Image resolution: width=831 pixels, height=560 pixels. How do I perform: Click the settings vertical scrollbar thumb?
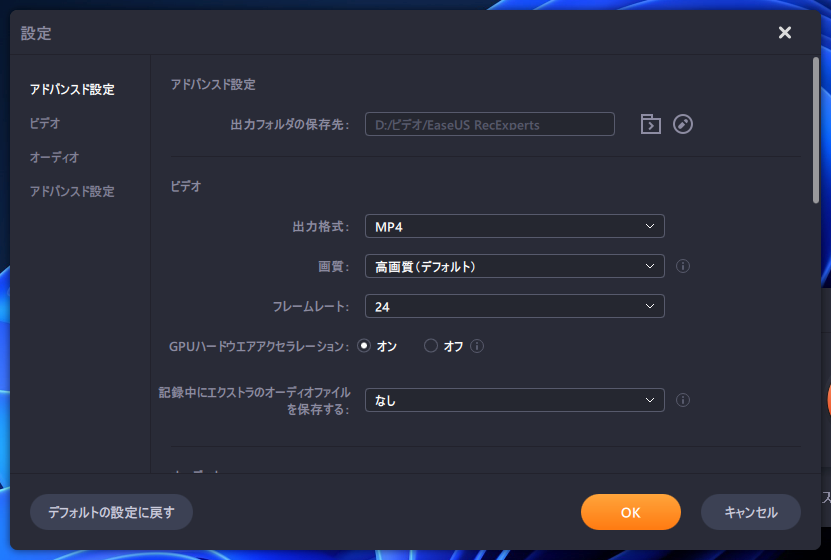816,130
